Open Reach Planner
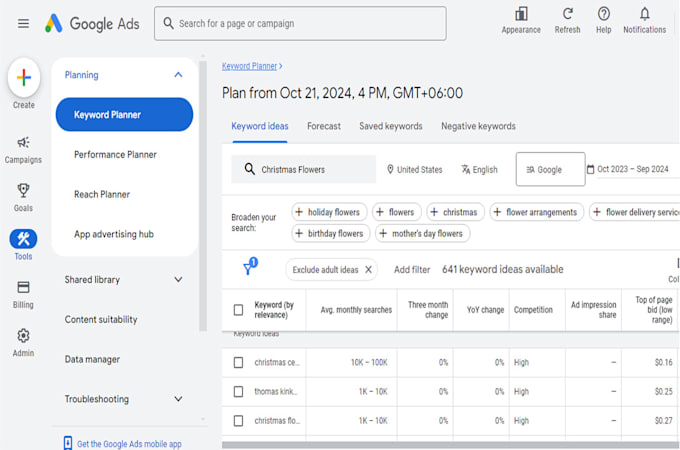Viewport: 680px width, 450px height. [x=102, y=194]
